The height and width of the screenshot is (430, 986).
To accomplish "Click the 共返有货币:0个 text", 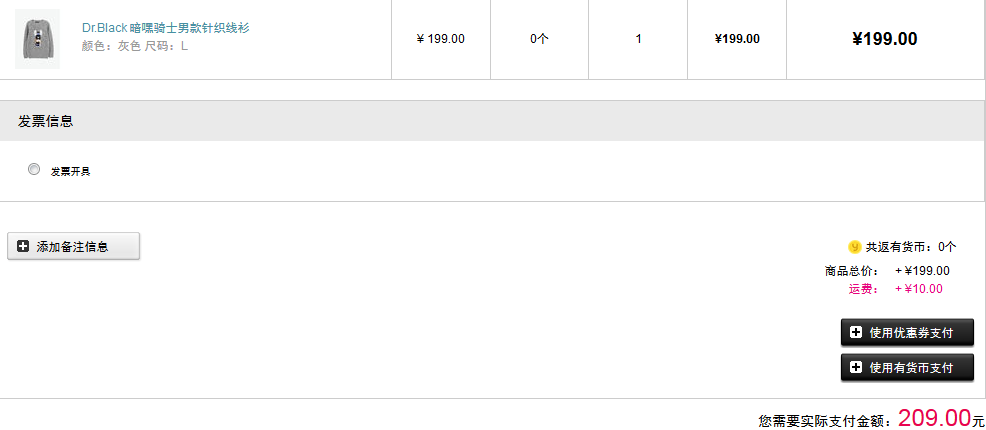I will [x=910, y=246].
